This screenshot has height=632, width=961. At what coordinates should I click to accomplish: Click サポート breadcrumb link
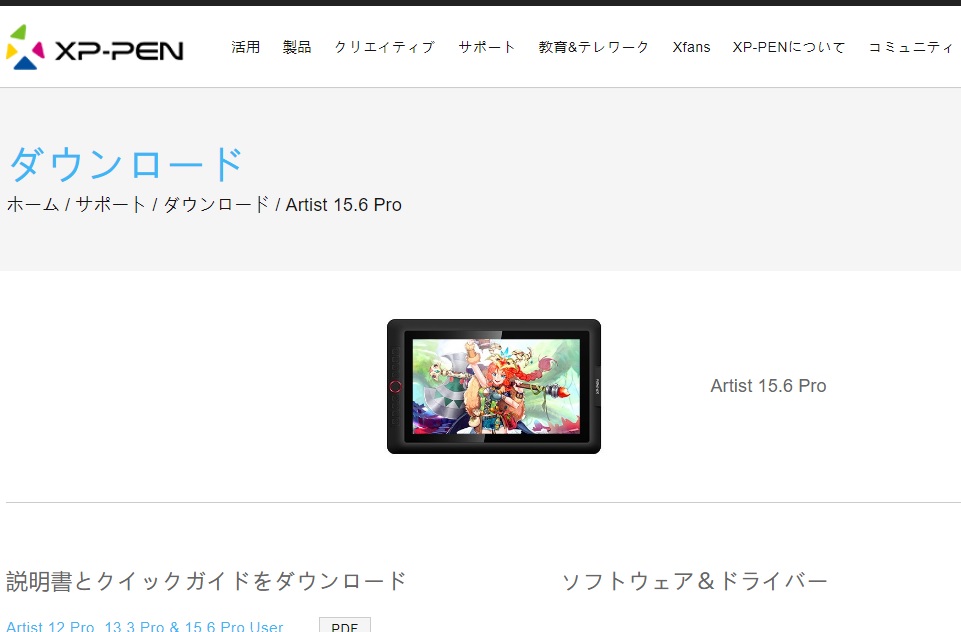pyautogui.click(x=111, y=204)
